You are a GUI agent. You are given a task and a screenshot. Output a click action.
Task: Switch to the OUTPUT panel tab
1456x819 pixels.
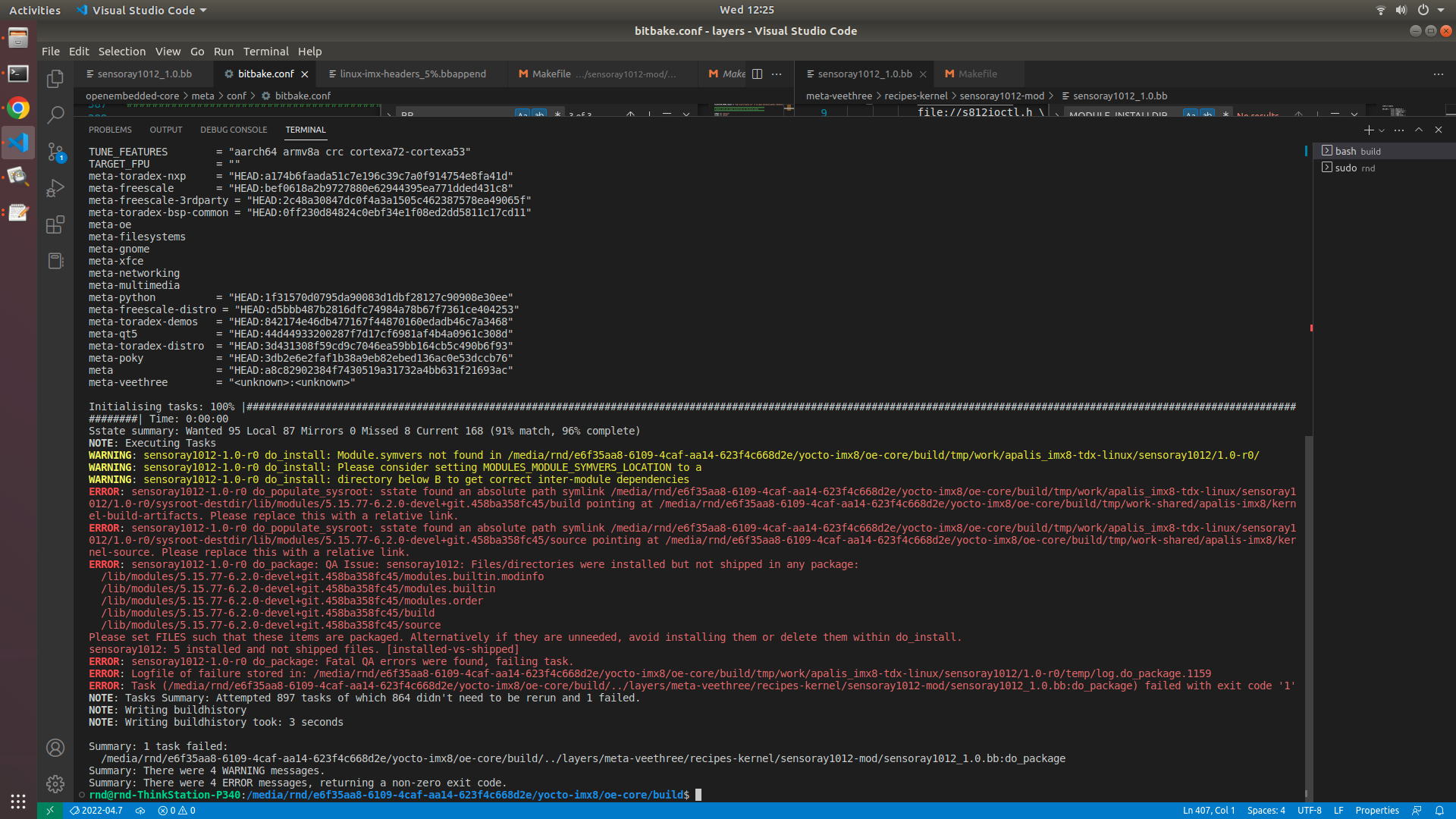pos(166,130)
